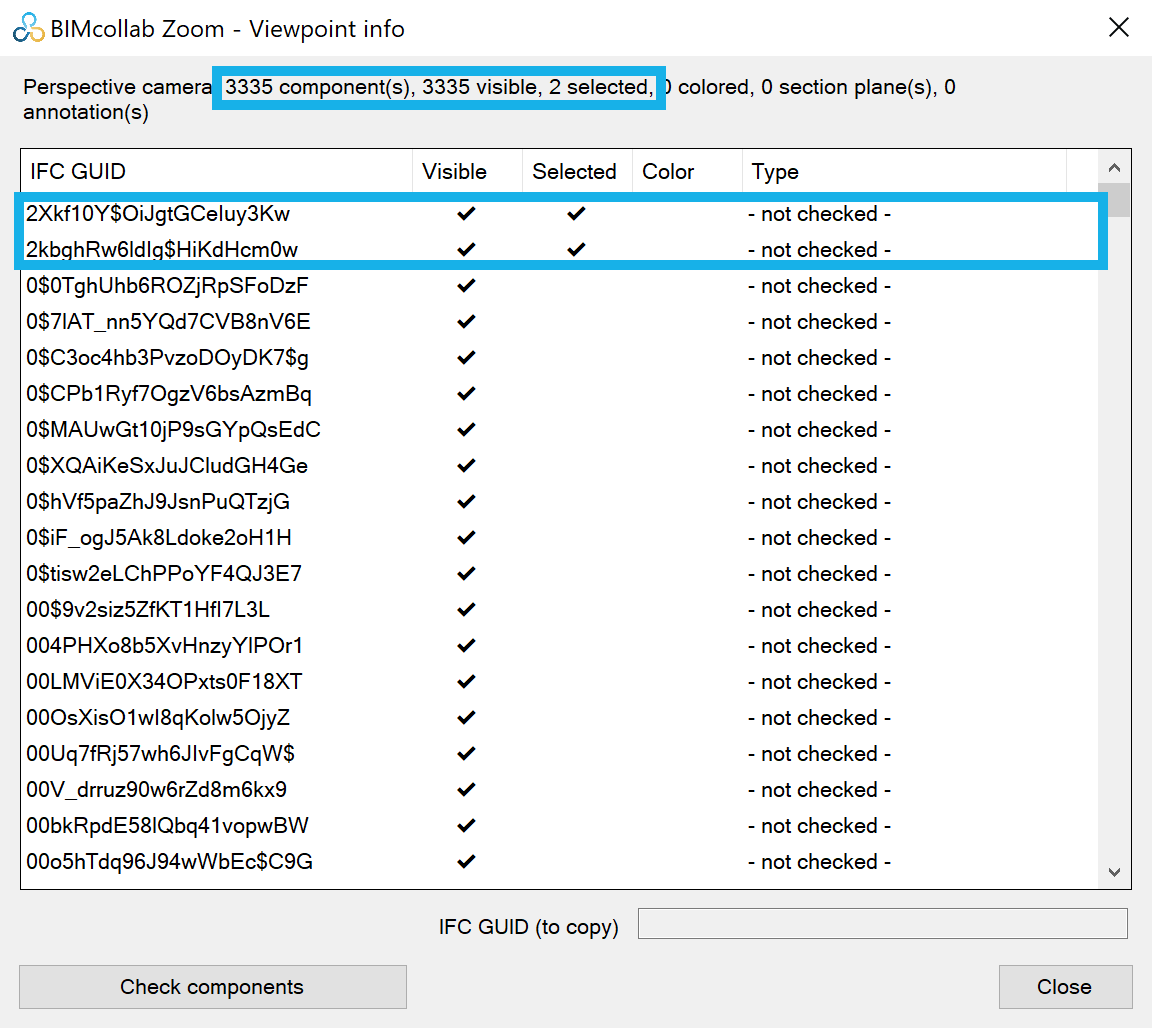The width and height of the screenshot is (1152, 1028).
Task: Click Selected checkmark for 2kbghRw6ldIg$HiKdHcm0w
Action: (576, 250)
